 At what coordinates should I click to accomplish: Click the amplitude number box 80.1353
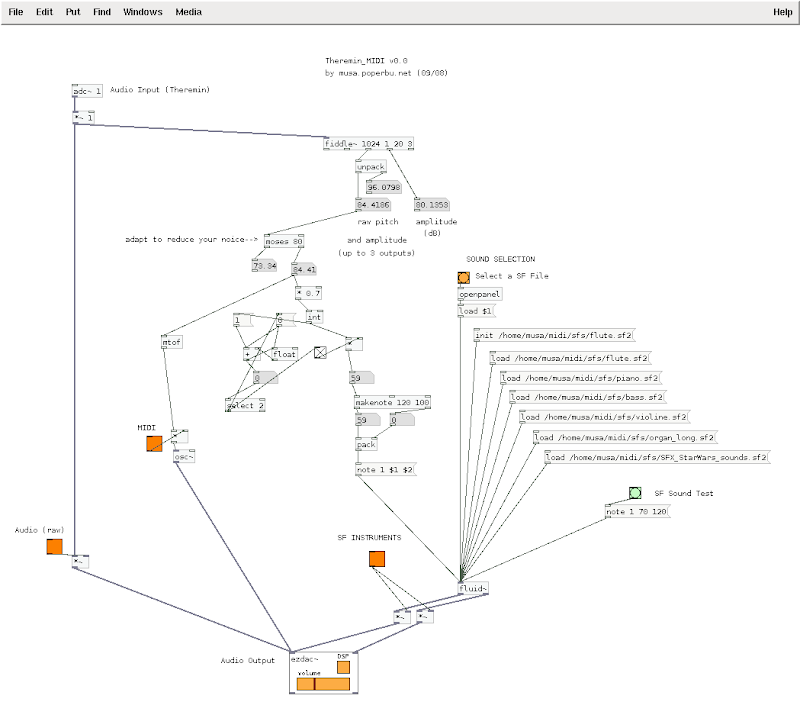pos(432,205)
